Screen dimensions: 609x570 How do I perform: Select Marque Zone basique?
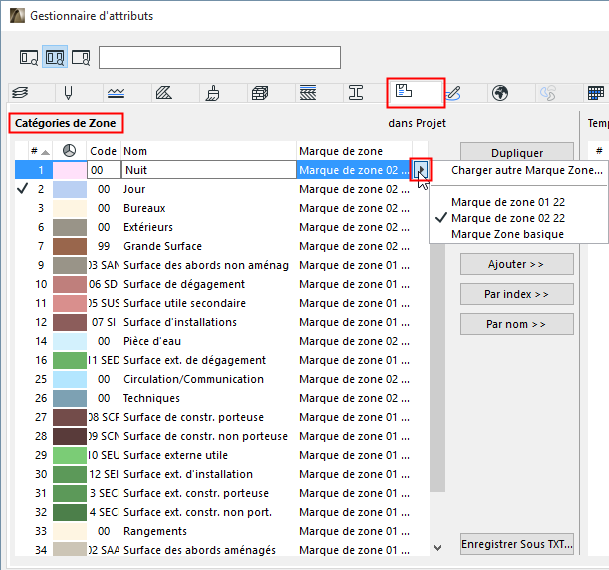pos(507,234)
